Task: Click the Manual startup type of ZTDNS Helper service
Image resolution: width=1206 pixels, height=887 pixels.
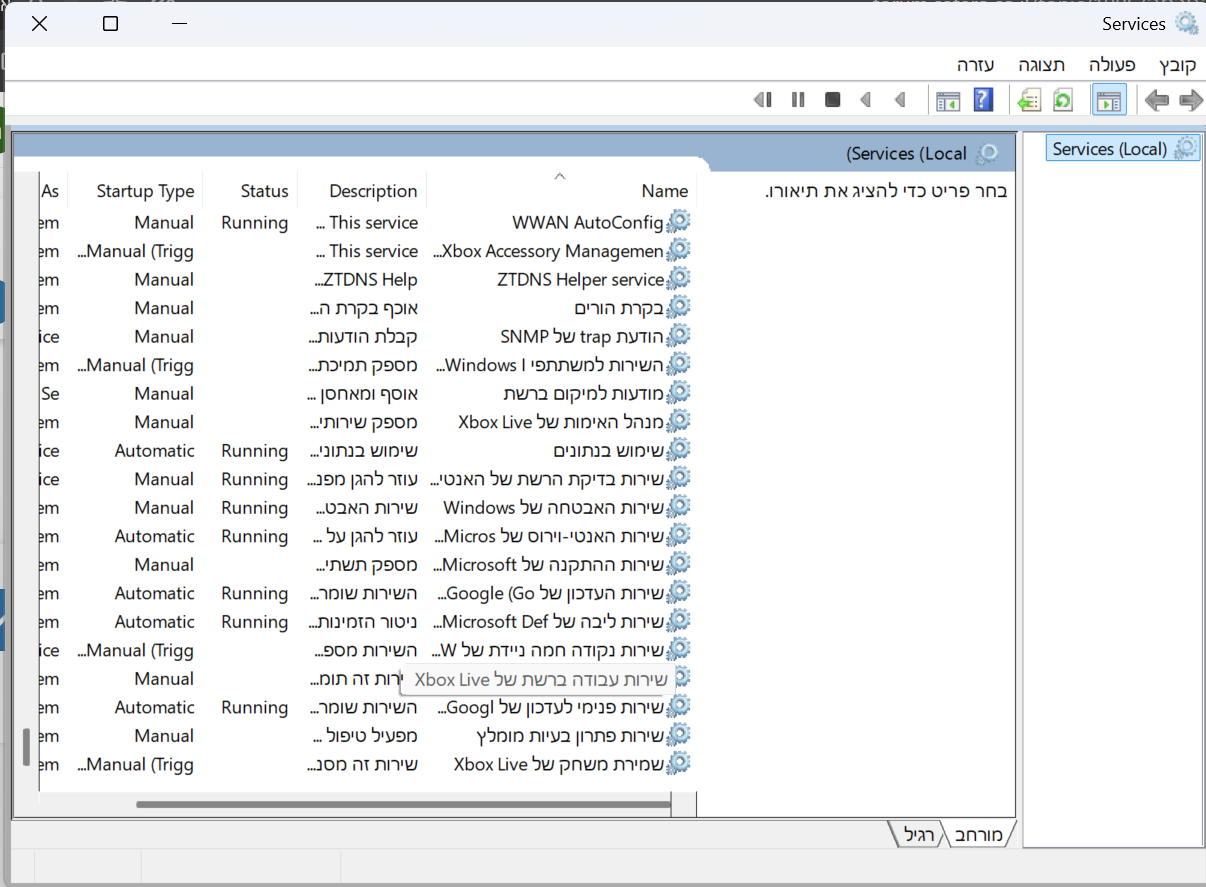Action: pyautogui.click(x=164, y=279)
